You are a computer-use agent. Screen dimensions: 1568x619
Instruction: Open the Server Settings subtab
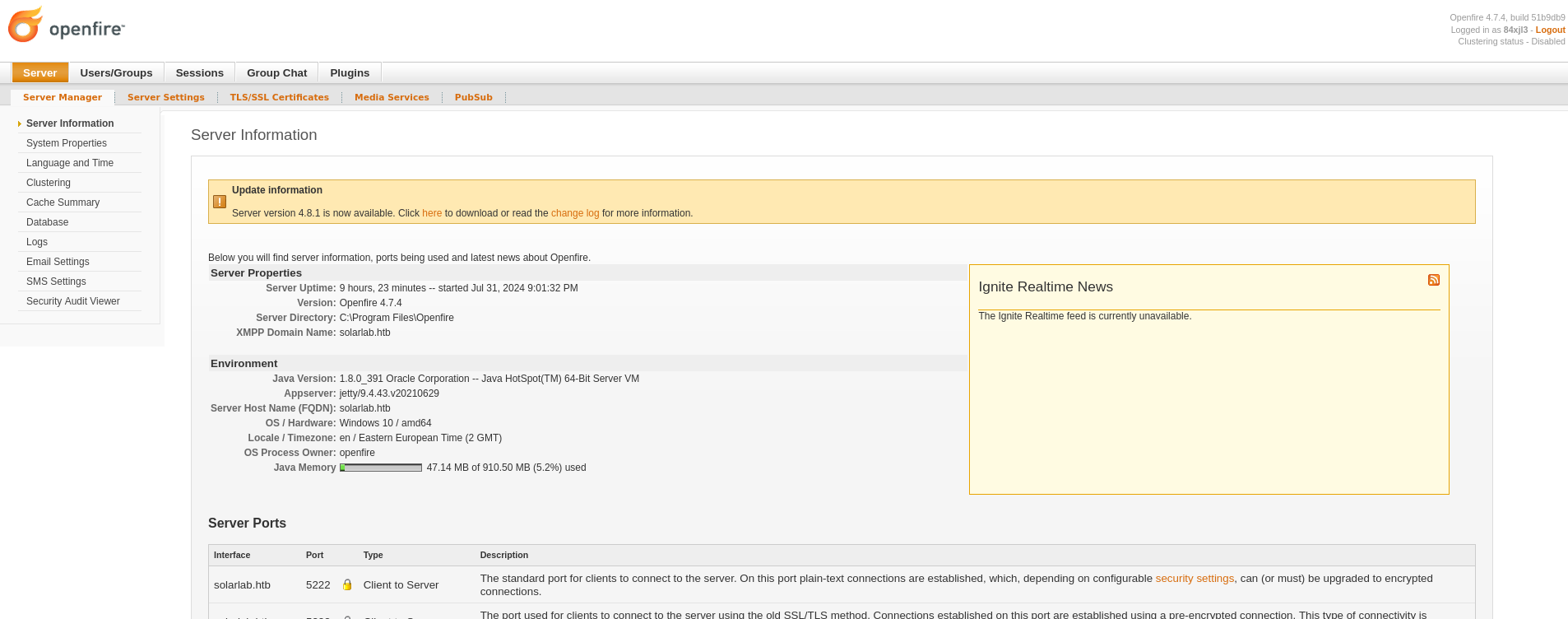166,97
